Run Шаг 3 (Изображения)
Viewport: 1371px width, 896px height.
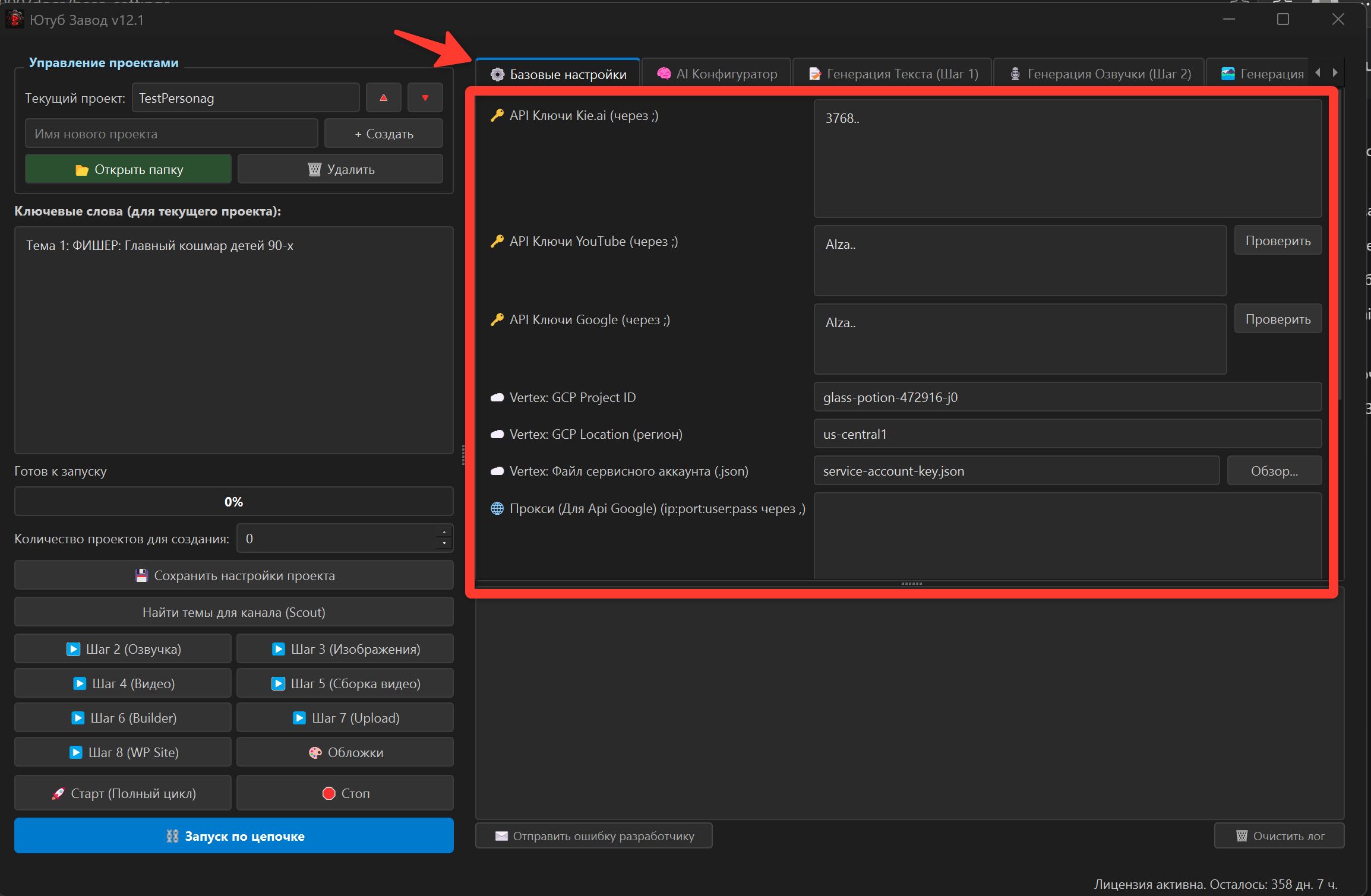(345, 649)
